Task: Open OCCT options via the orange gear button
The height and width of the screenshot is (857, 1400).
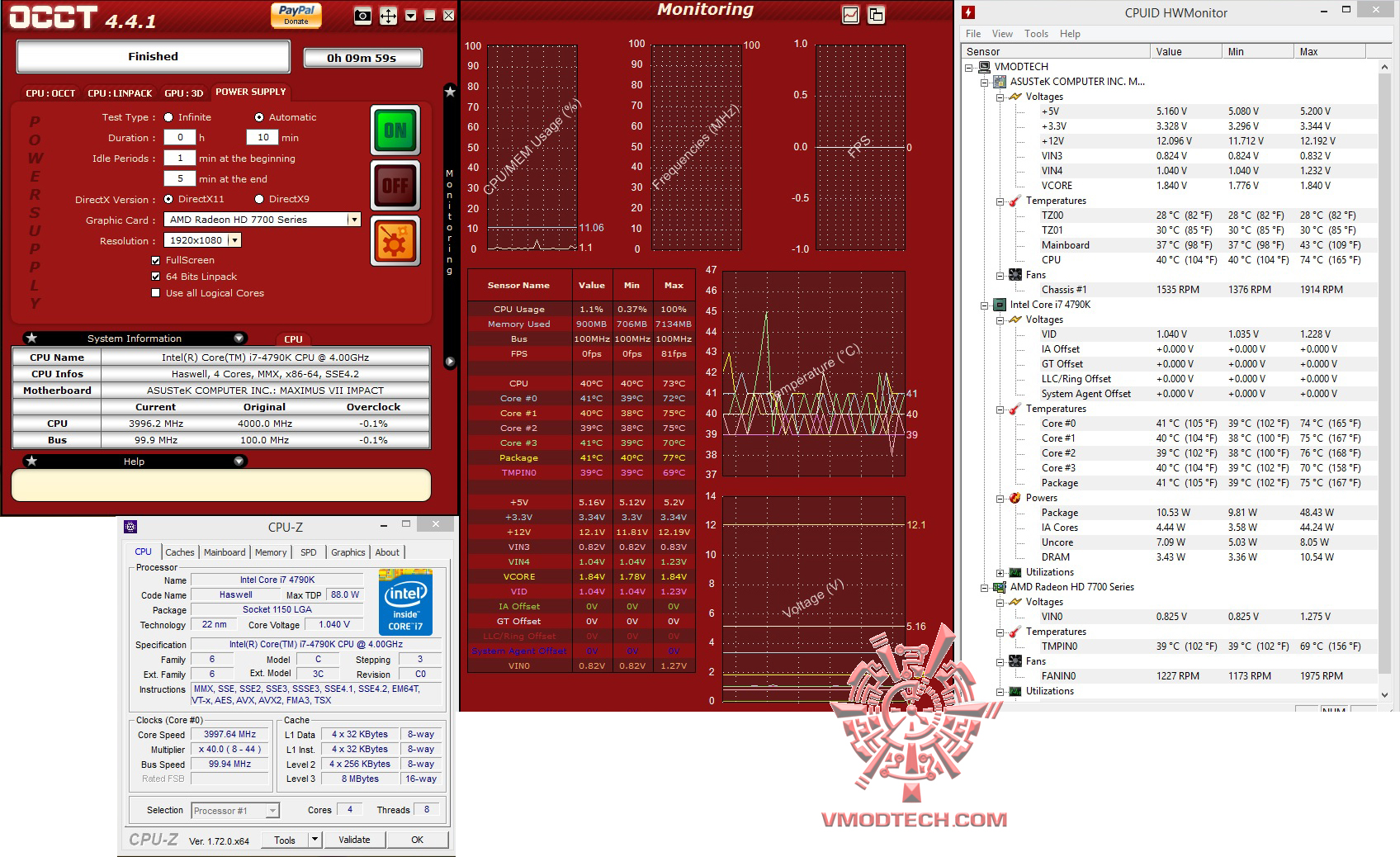Action: pyautogui.click(x=395, y=241)
